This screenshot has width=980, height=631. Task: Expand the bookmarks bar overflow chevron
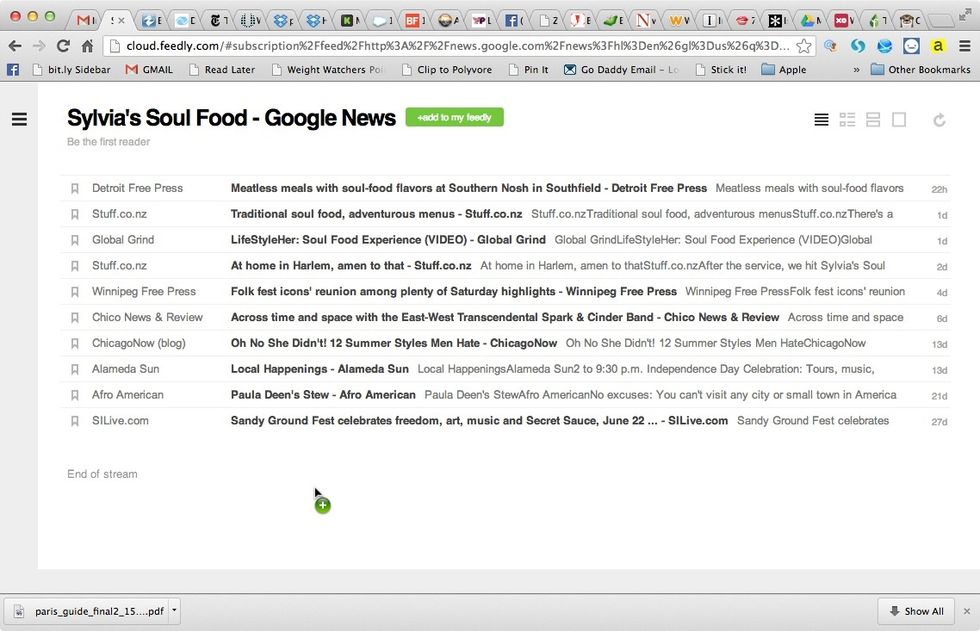pyautogui.click(x=856, y=69)
